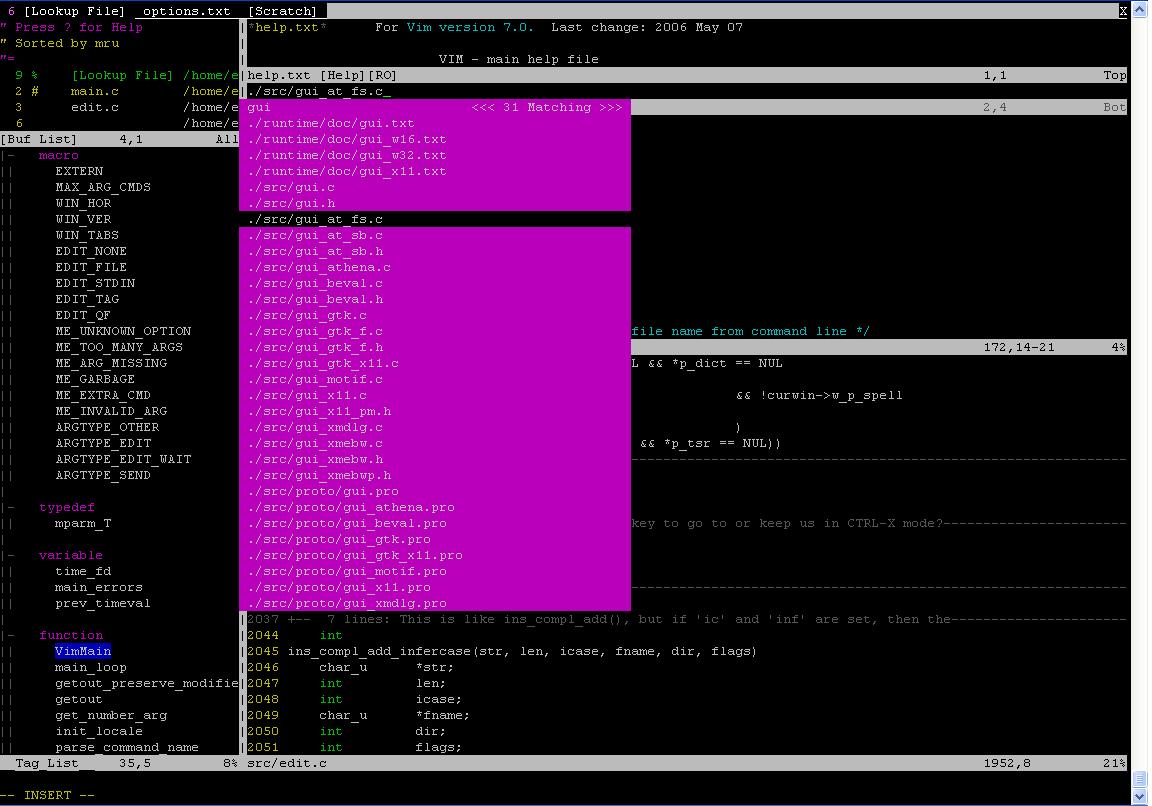Jump to ME_UNKNOWN_OPTION macro tag
Screen dimensions: 1152x806
[123, 331]
